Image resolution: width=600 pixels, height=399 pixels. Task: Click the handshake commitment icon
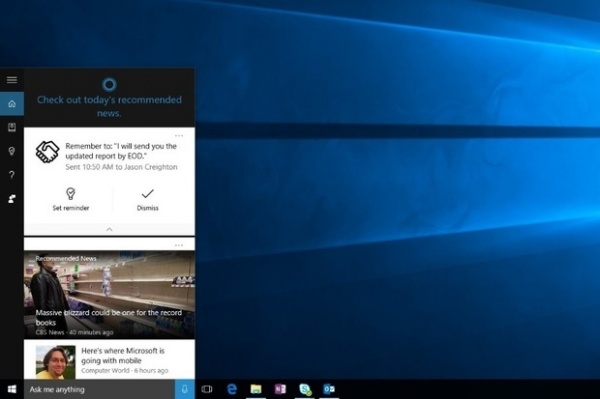click(47, 152)
